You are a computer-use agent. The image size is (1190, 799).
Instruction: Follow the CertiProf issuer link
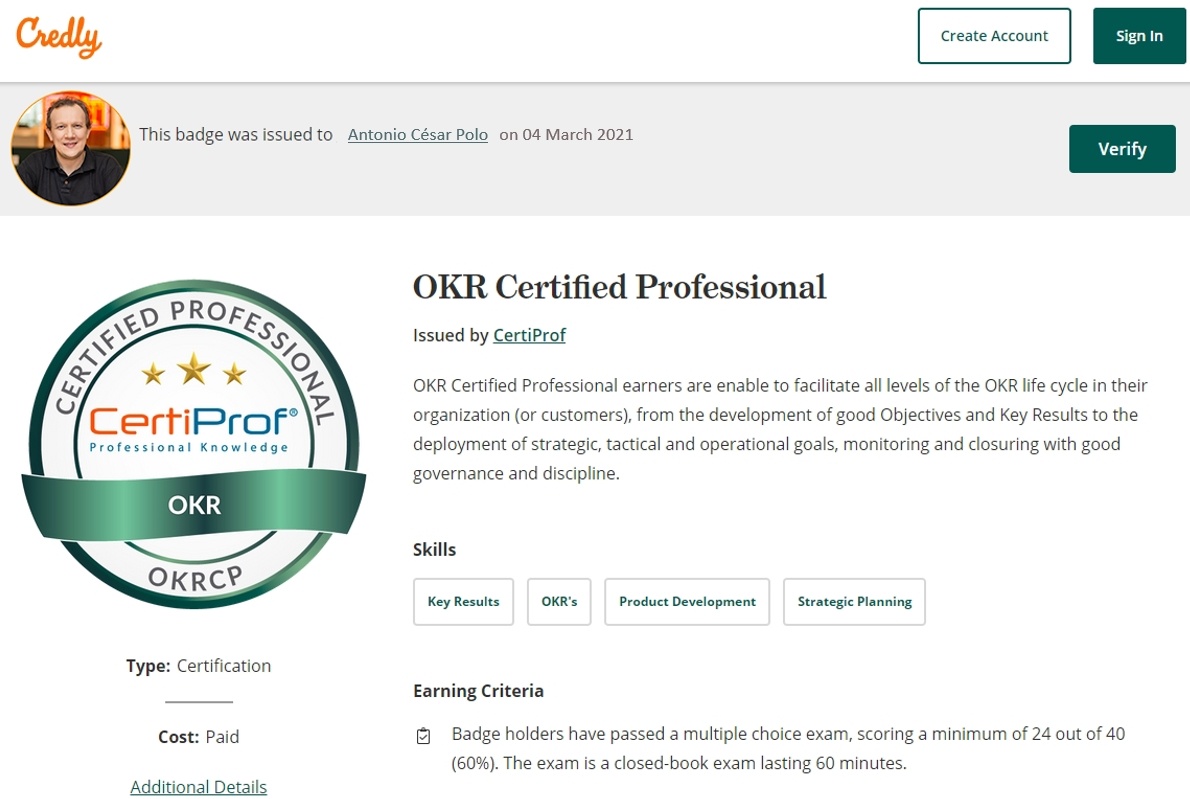529,335
